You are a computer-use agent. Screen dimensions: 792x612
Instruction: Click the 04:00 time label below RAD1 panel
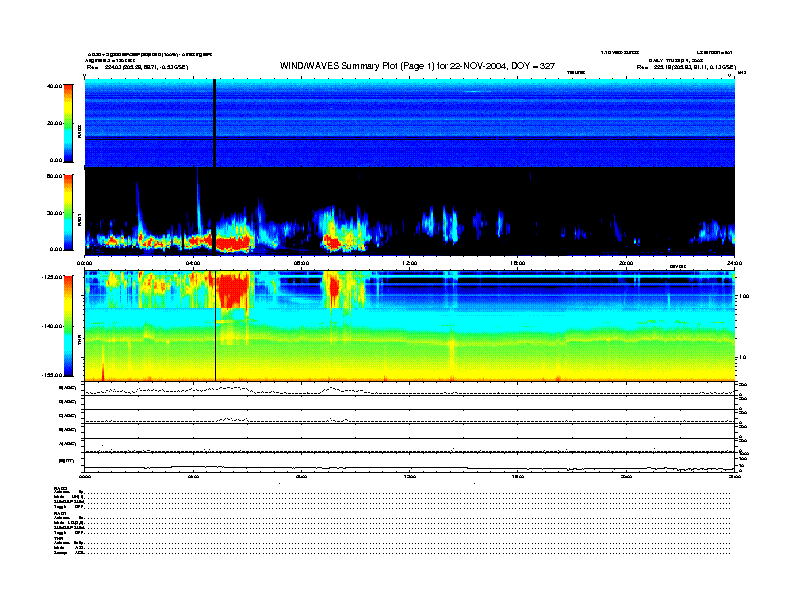click(194, 263)
